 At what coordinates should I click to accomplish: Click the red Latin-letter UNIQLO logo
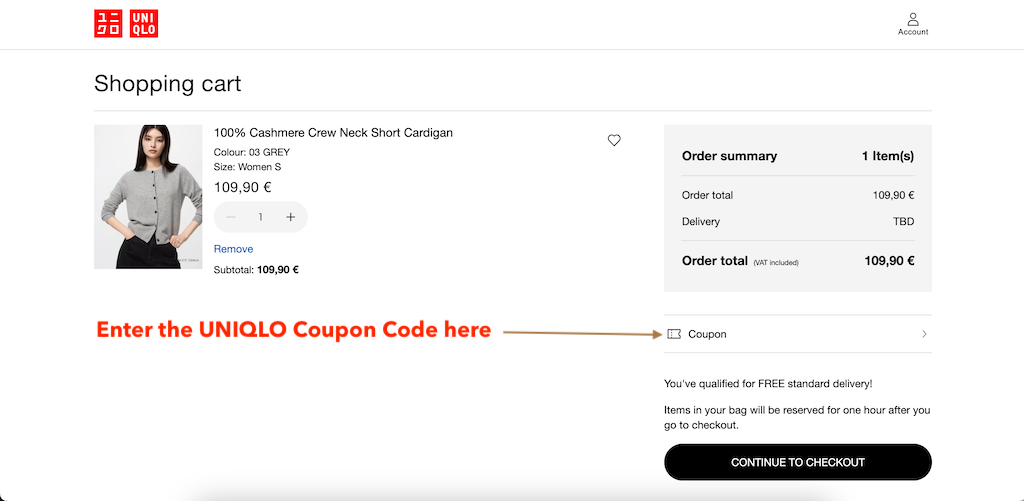click(x=144, y=24)
